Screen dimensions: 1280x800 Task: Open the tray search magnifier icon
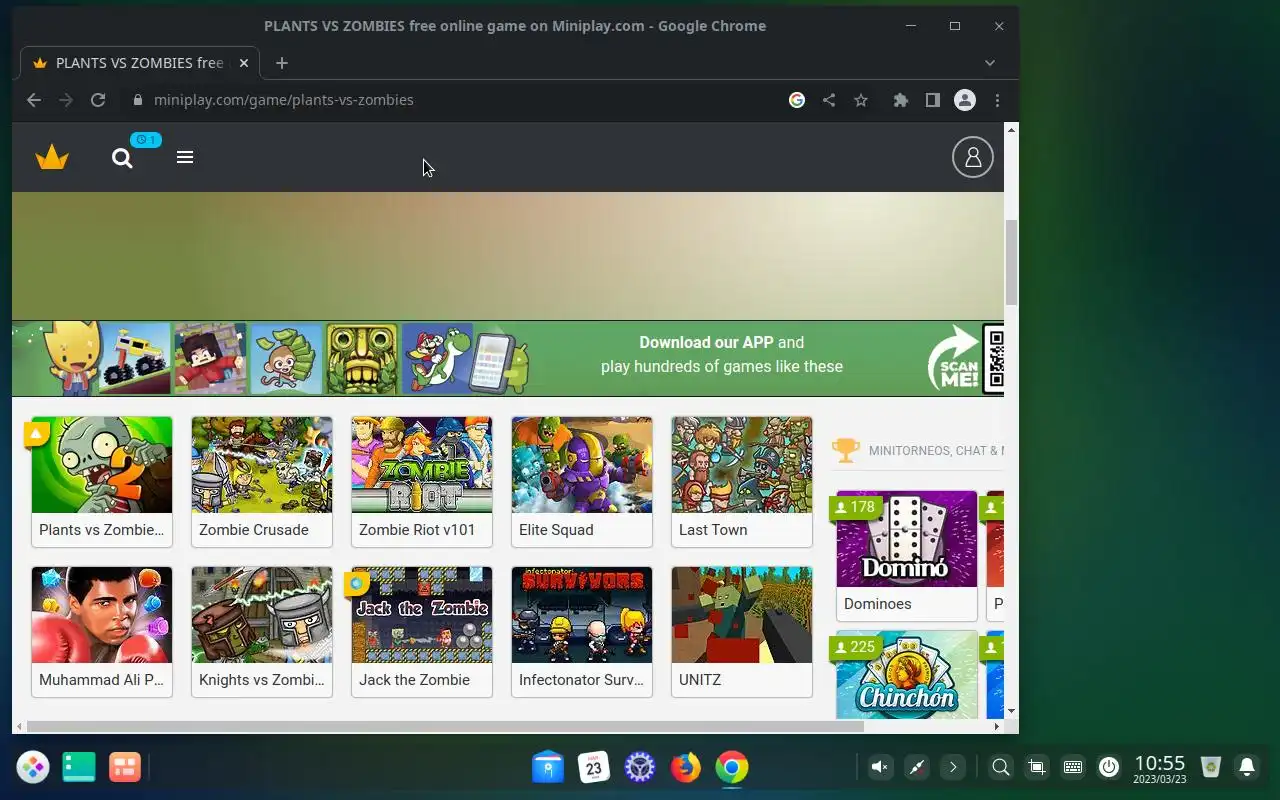click(x=1000, y=767)
